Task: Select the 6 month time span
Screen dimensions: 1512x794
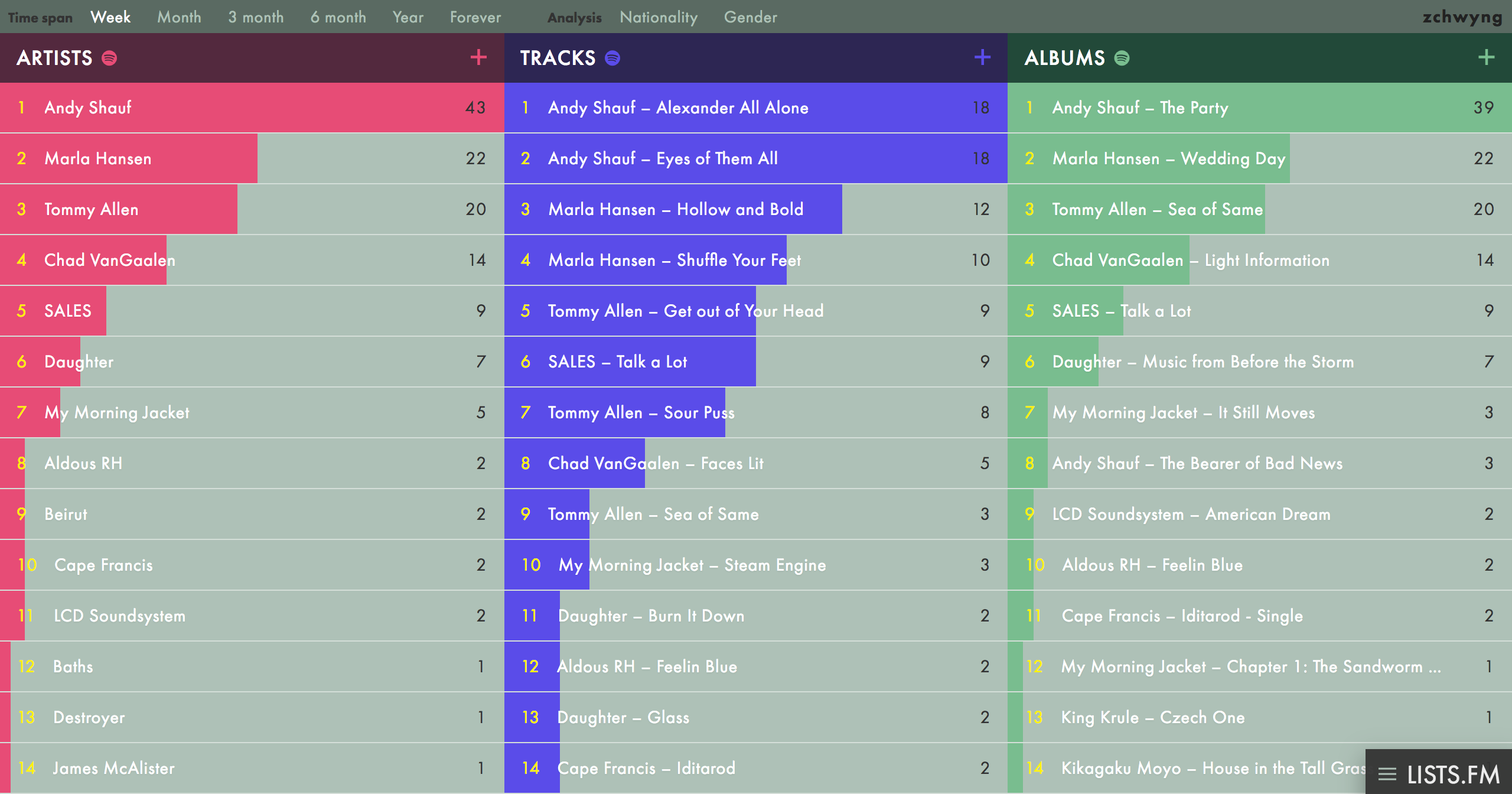Action: point(338,17)
